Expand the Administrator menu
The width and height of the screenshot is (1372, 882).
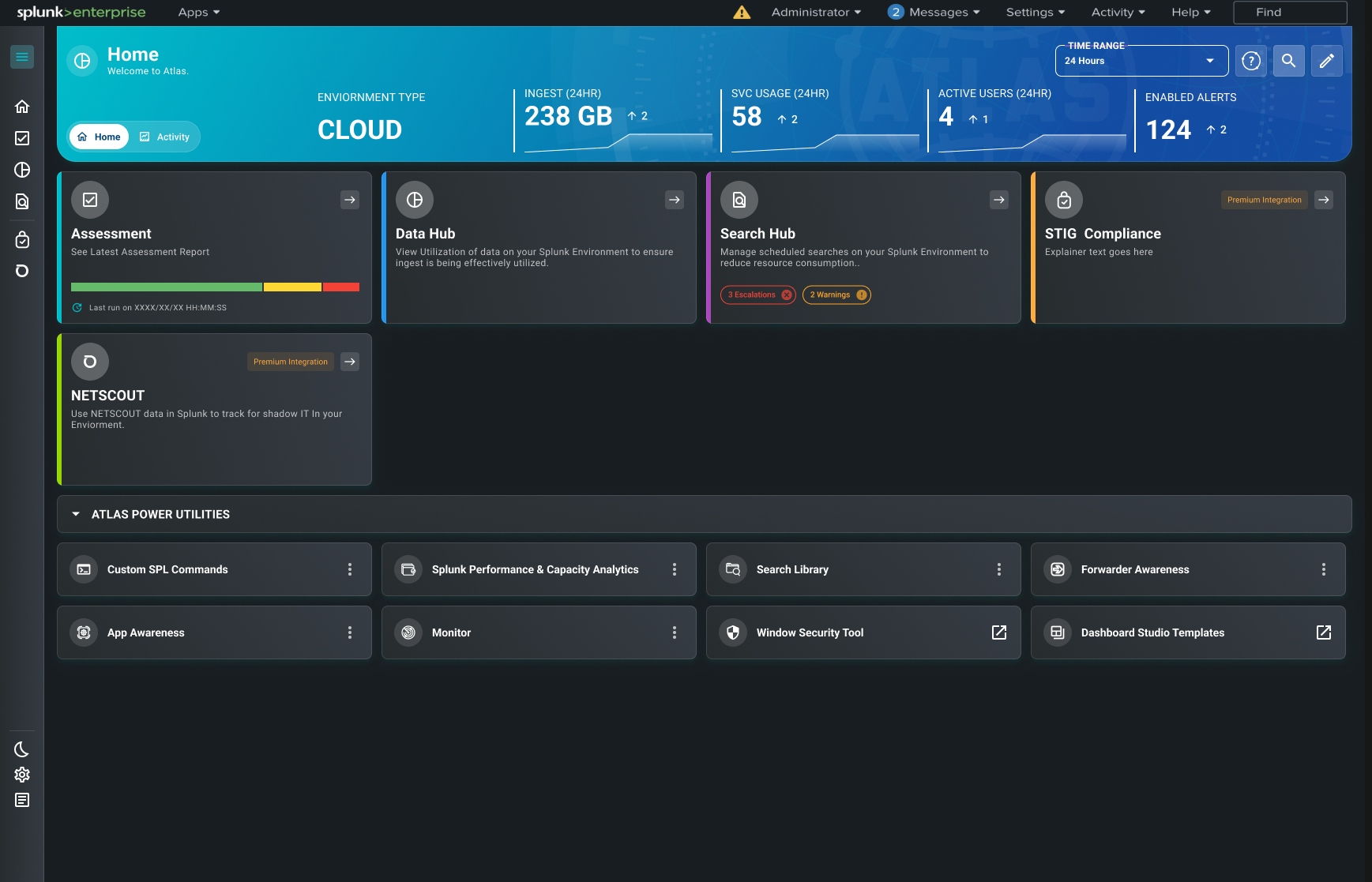816,12
